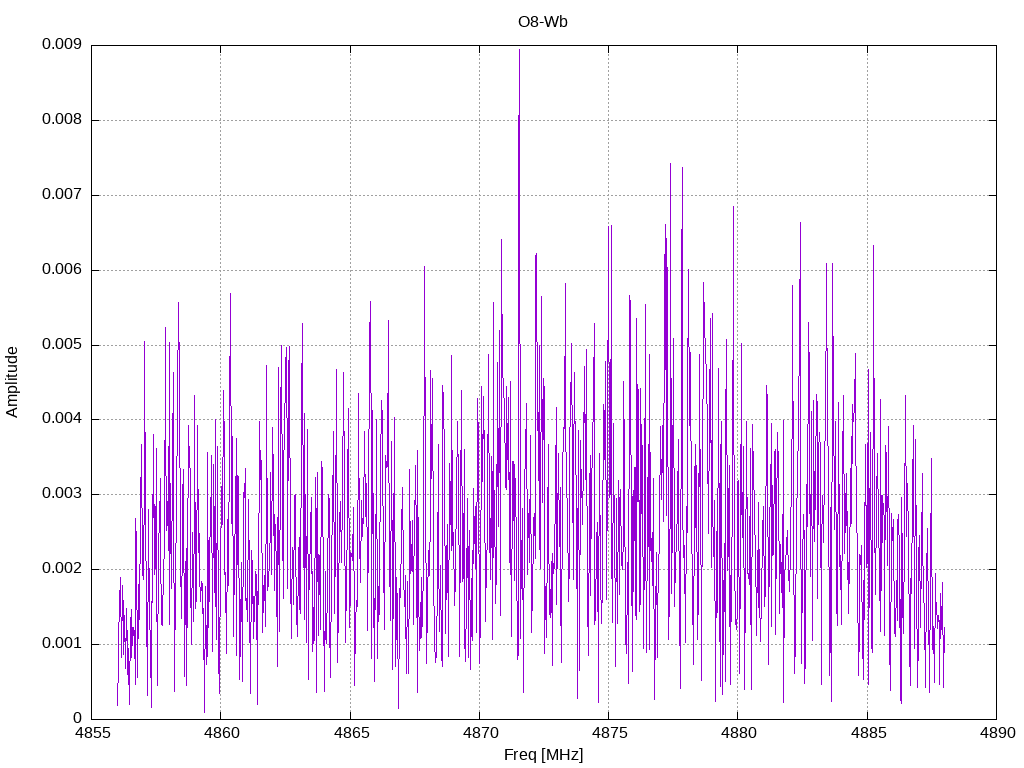Click the 0.002 y-axis tick label
This screenshot has height=768, width=1024.
62,569
